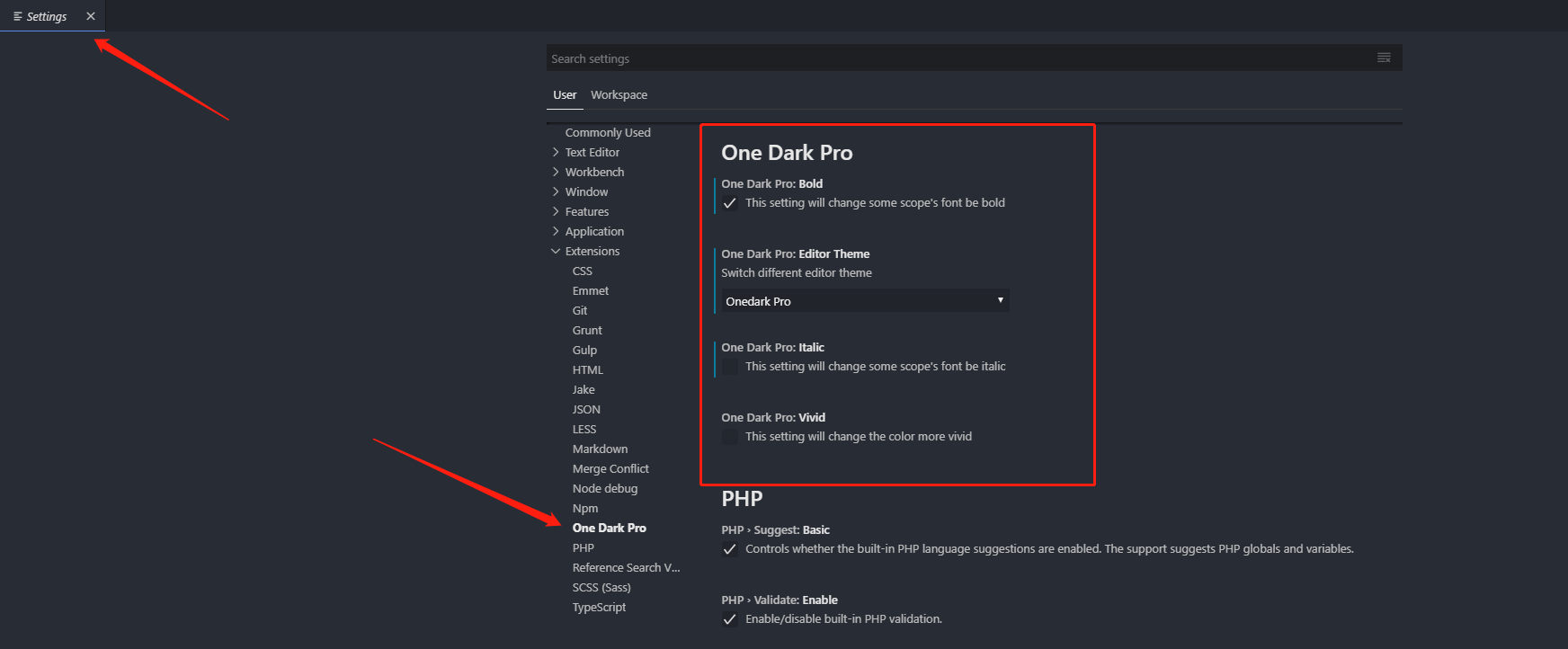Viewport: 1568px width, 649px height.
Task: Click 'Switch different editor theme' description
Action: tap(797, 272)
